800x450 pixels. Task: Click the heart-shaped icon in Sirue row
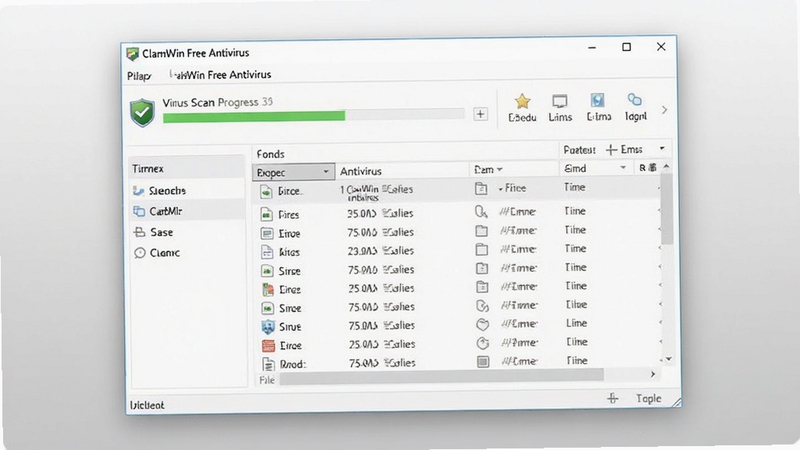click(483, 324)
